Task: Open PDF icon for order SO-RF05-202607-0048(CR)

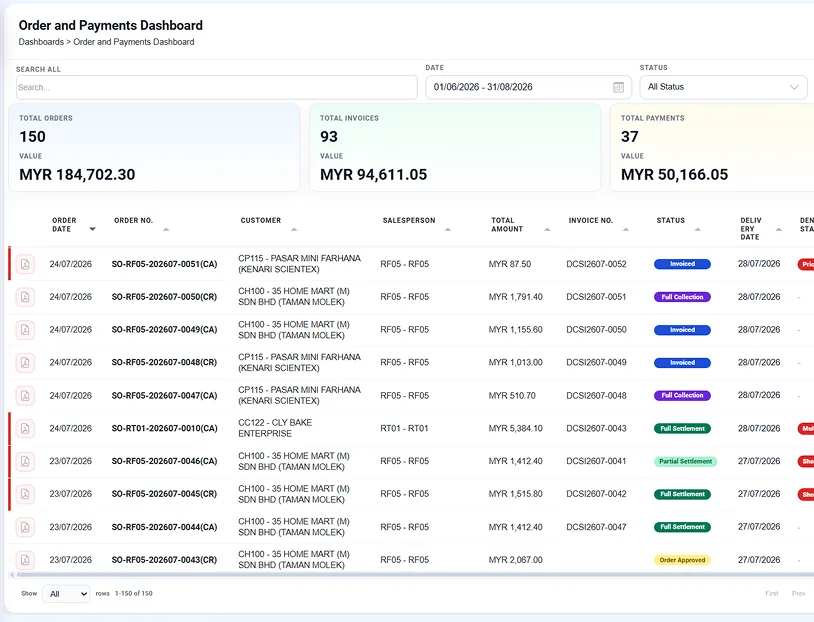Action: click(x=25, y=362)
